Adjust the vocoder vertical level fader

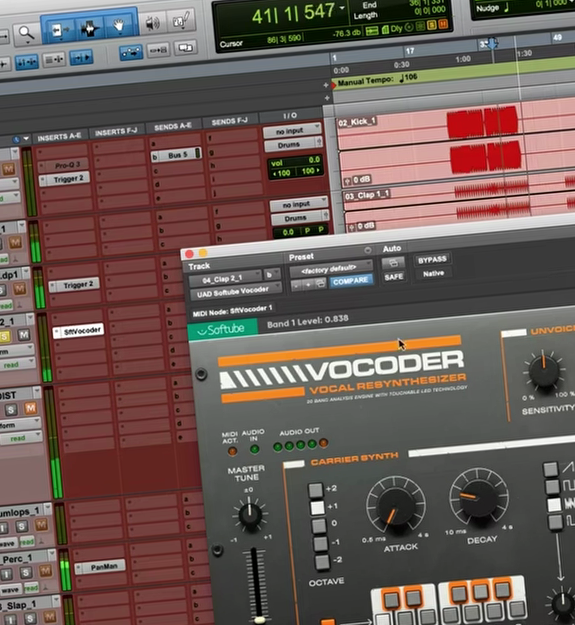pyautogui.click(x=259, y=619)
